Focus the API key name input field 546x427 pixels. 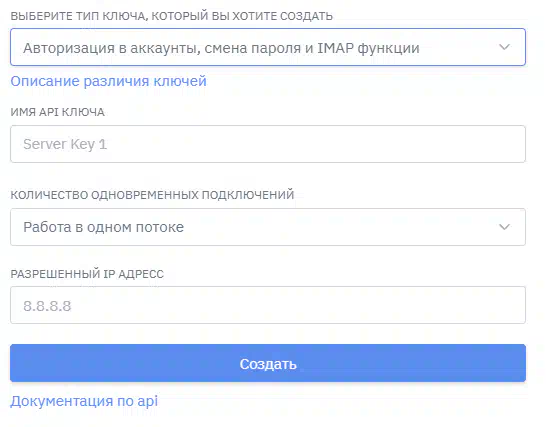[268, 144]
